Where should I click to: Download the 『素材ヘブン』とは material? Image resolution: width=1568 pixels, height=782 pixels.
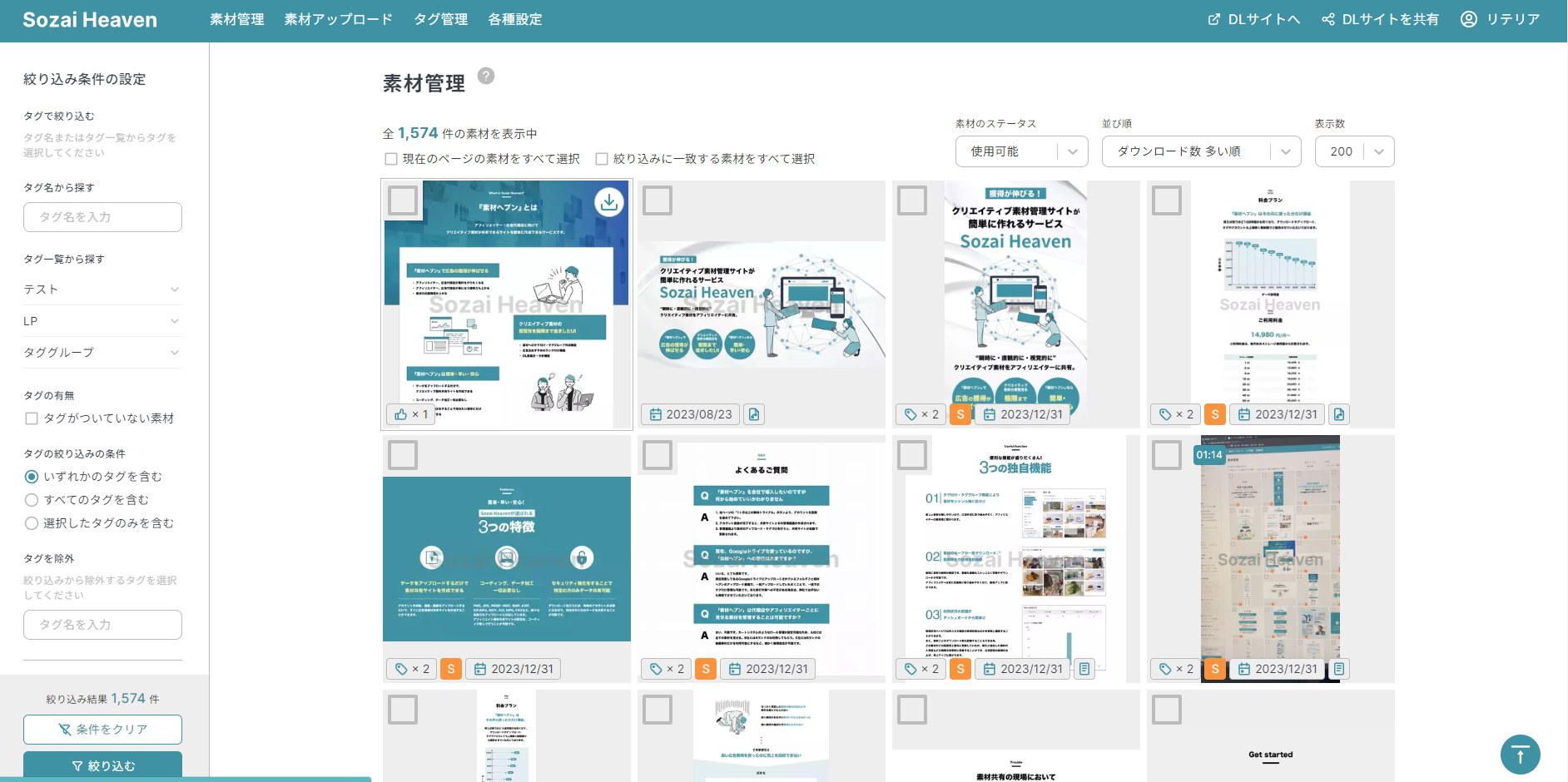tap(609, 201)
